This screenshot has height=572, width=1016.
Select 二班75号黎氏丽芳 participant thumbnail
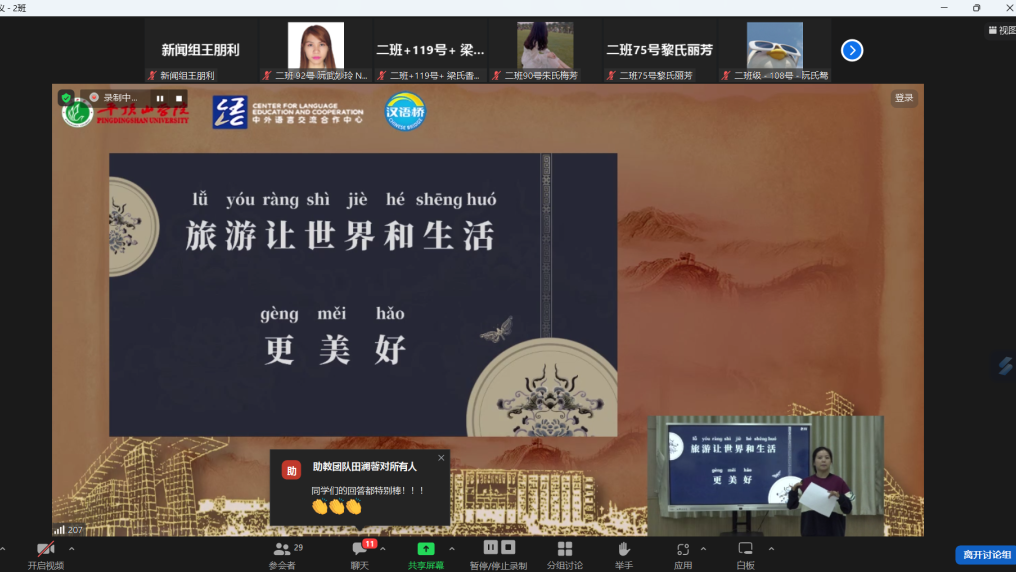pyautogui.click(x=659, y=52)
